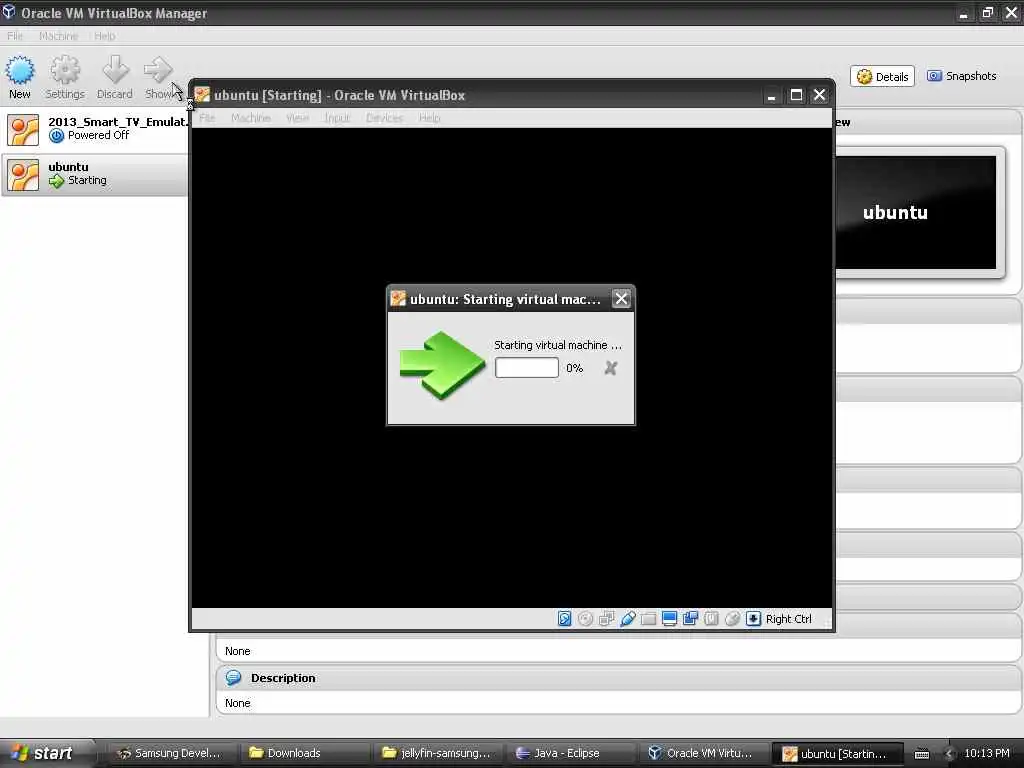1024x768 pixels.
Task: Open Help menu in ubuntu VM window
Action: coord(429,118)
